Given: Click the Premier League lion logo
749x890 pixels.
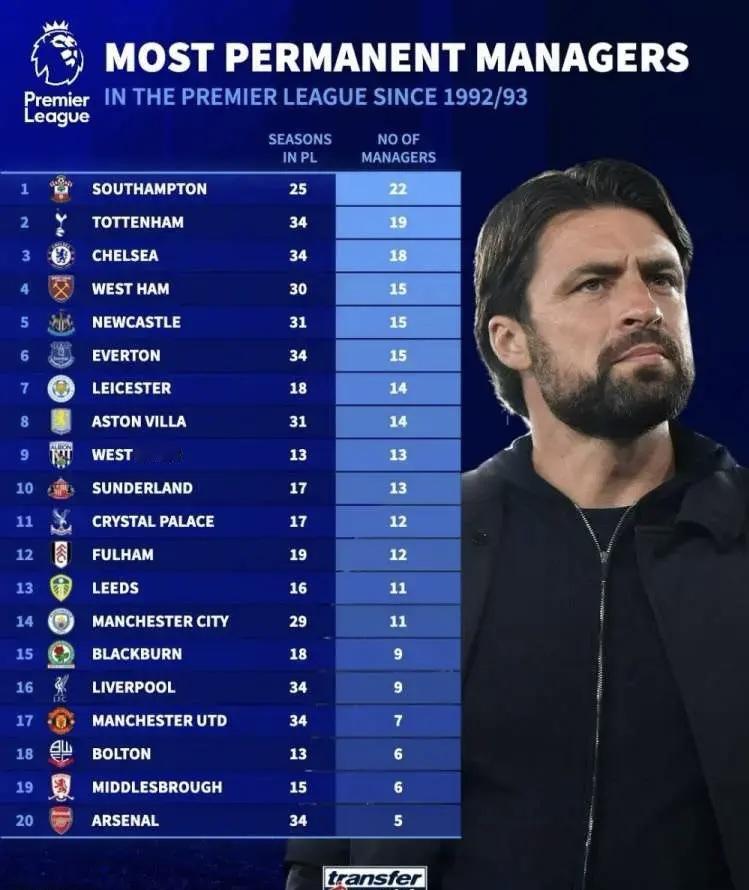Looking at the screenshot, I should coord(57,55).
